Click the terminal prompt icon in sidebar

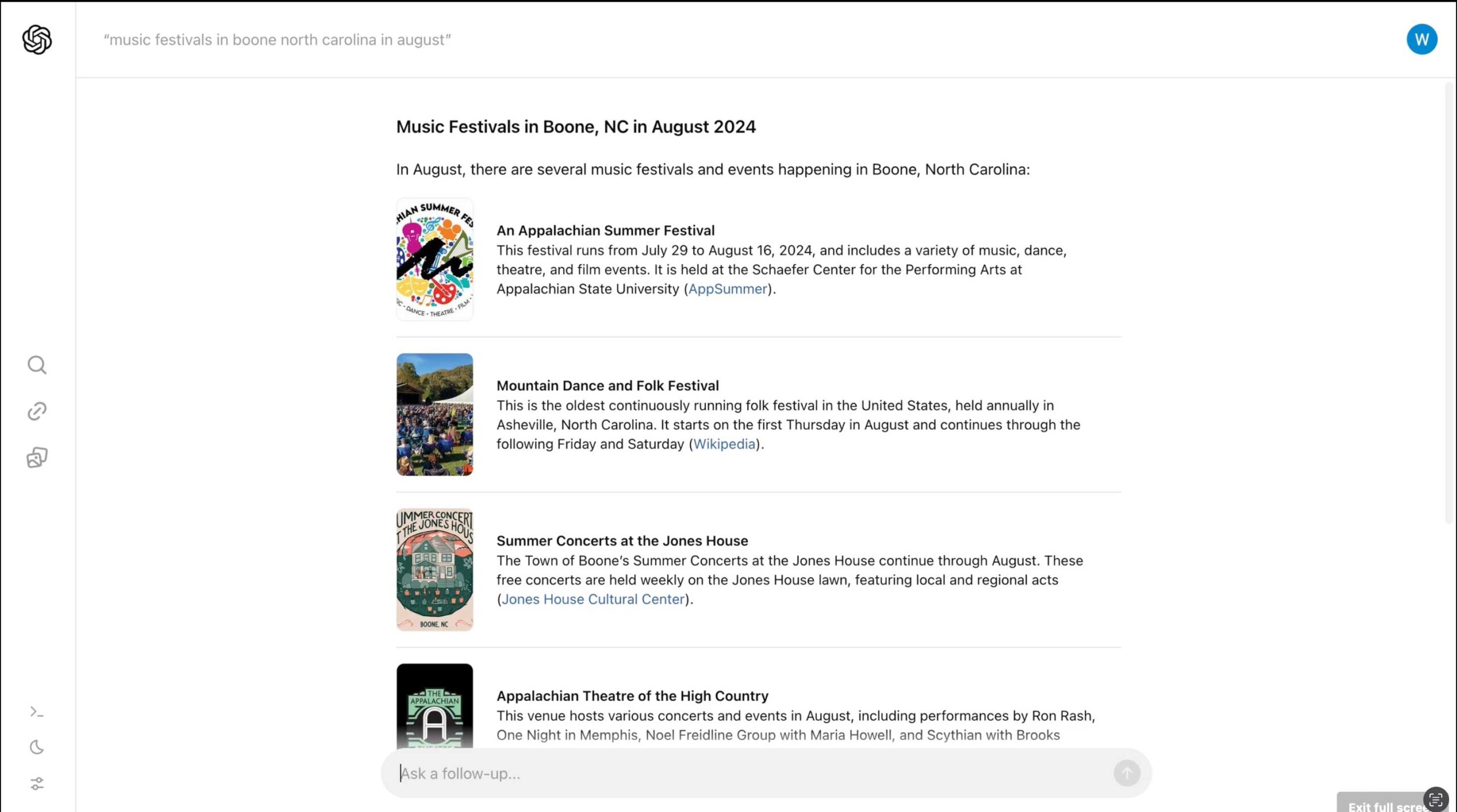pyautogui.click(x=37, y=712)
